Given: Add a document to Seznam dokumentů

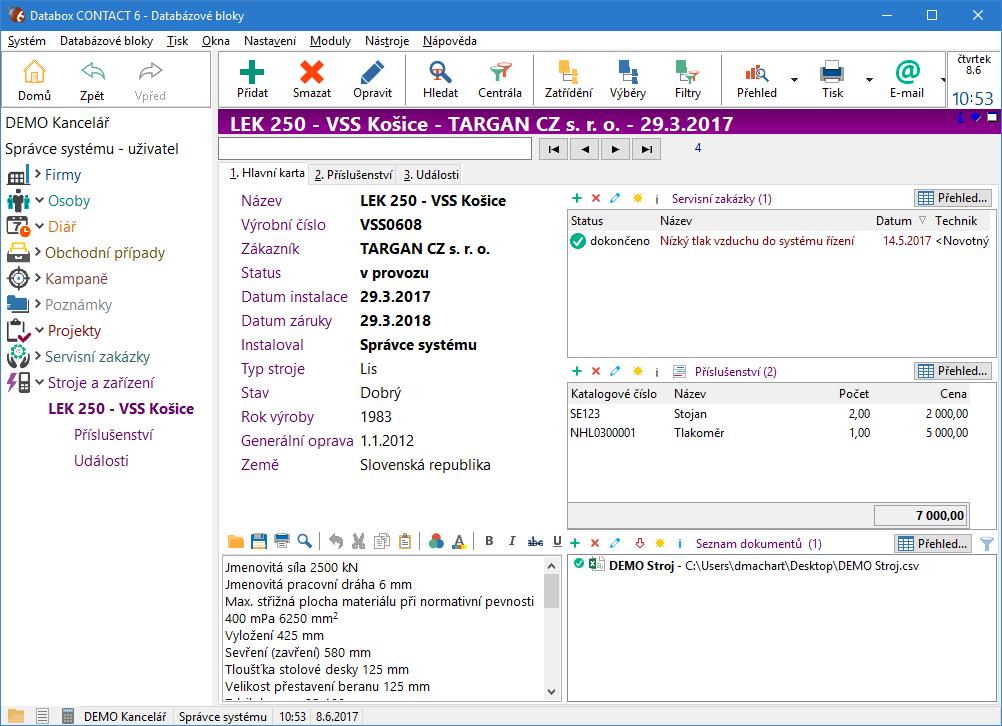Looking at the screenshot, I should click(575, 543).
